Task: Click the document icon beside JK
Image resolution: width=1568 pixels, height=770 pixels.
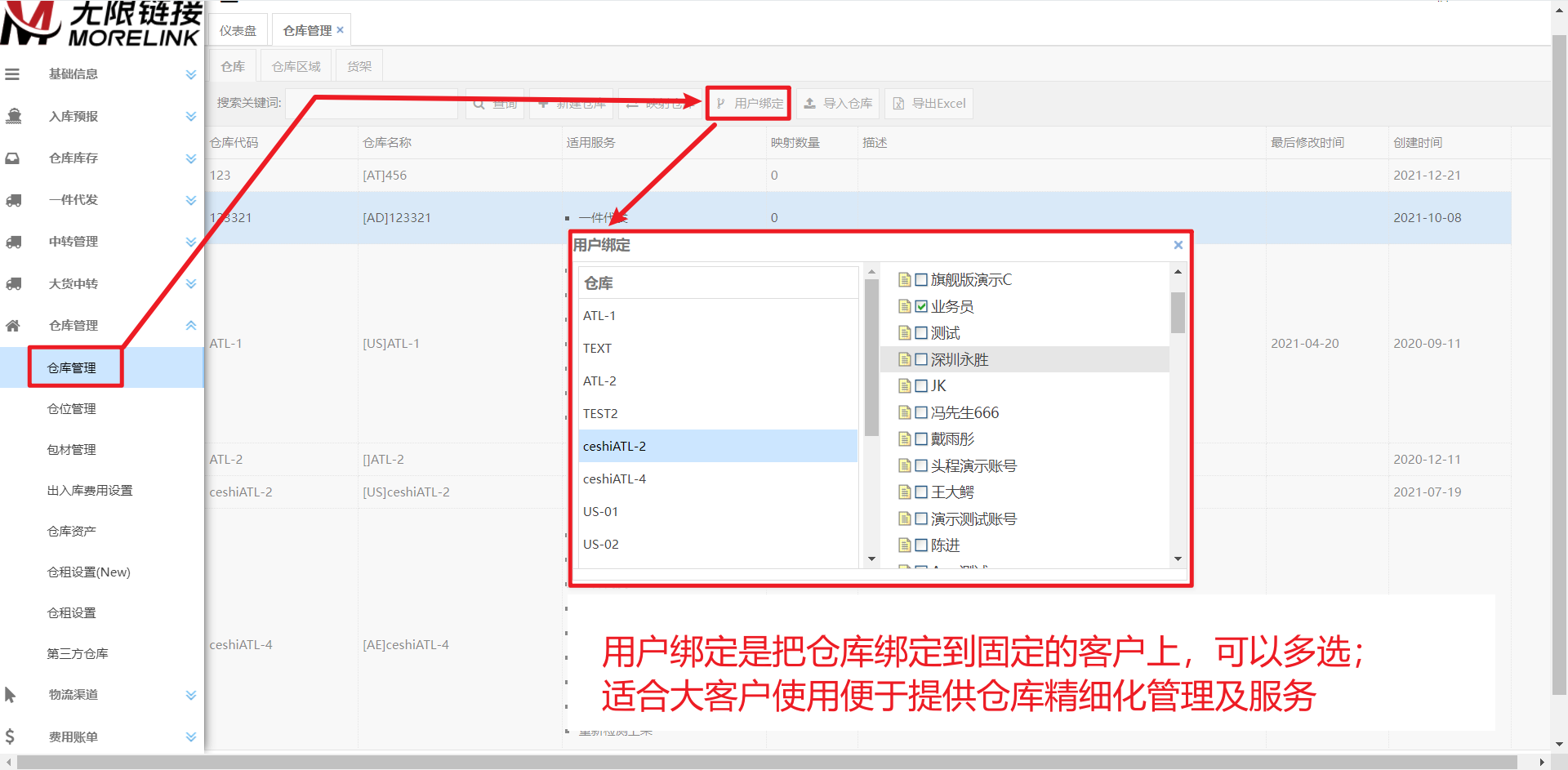Action: click(x=905, y=386)
